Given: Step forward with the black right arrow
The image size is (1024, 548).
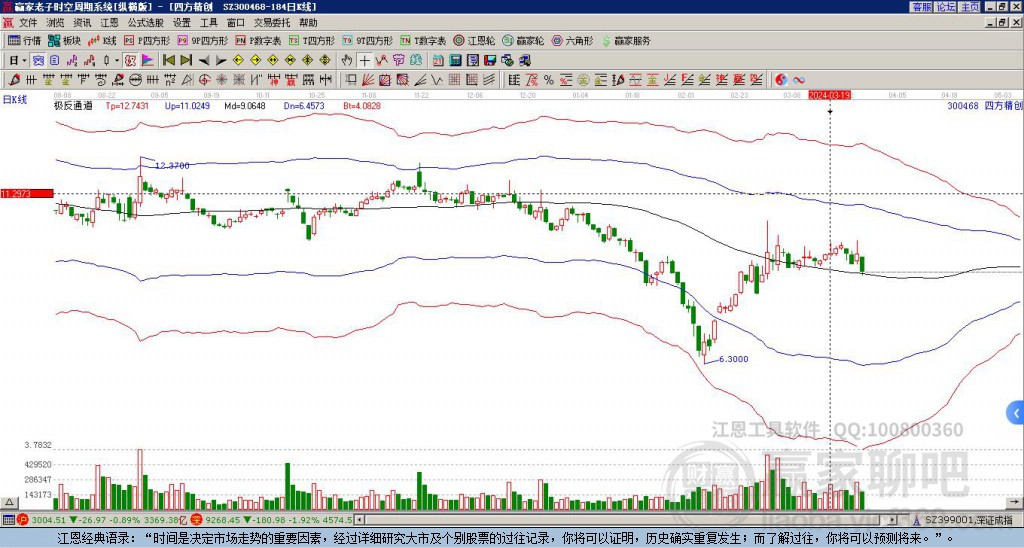Looking at the screenshot, I should tap(221, 61).
